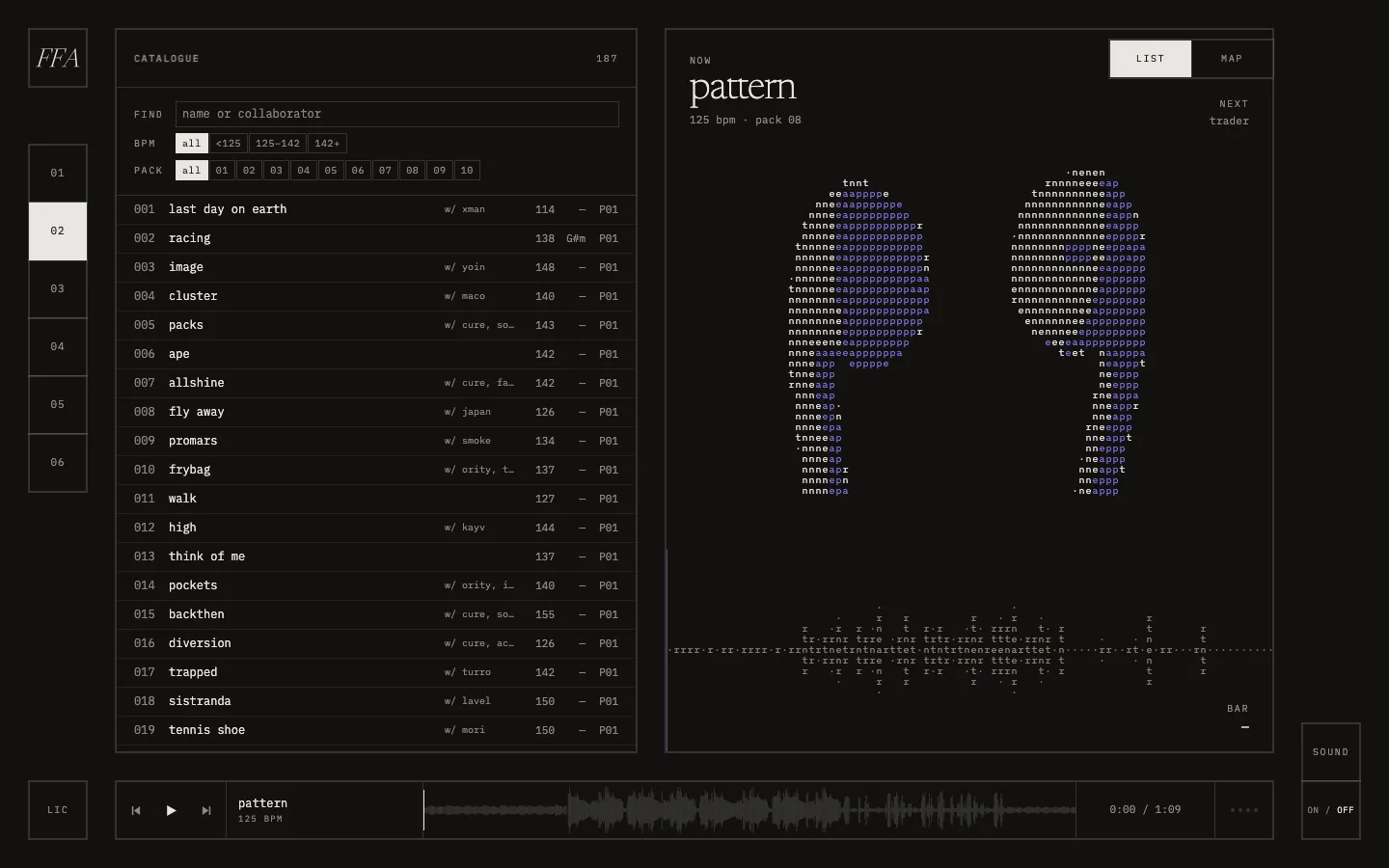Filter by pack 01
This screenshot has height=868, width=1389.
222,171
